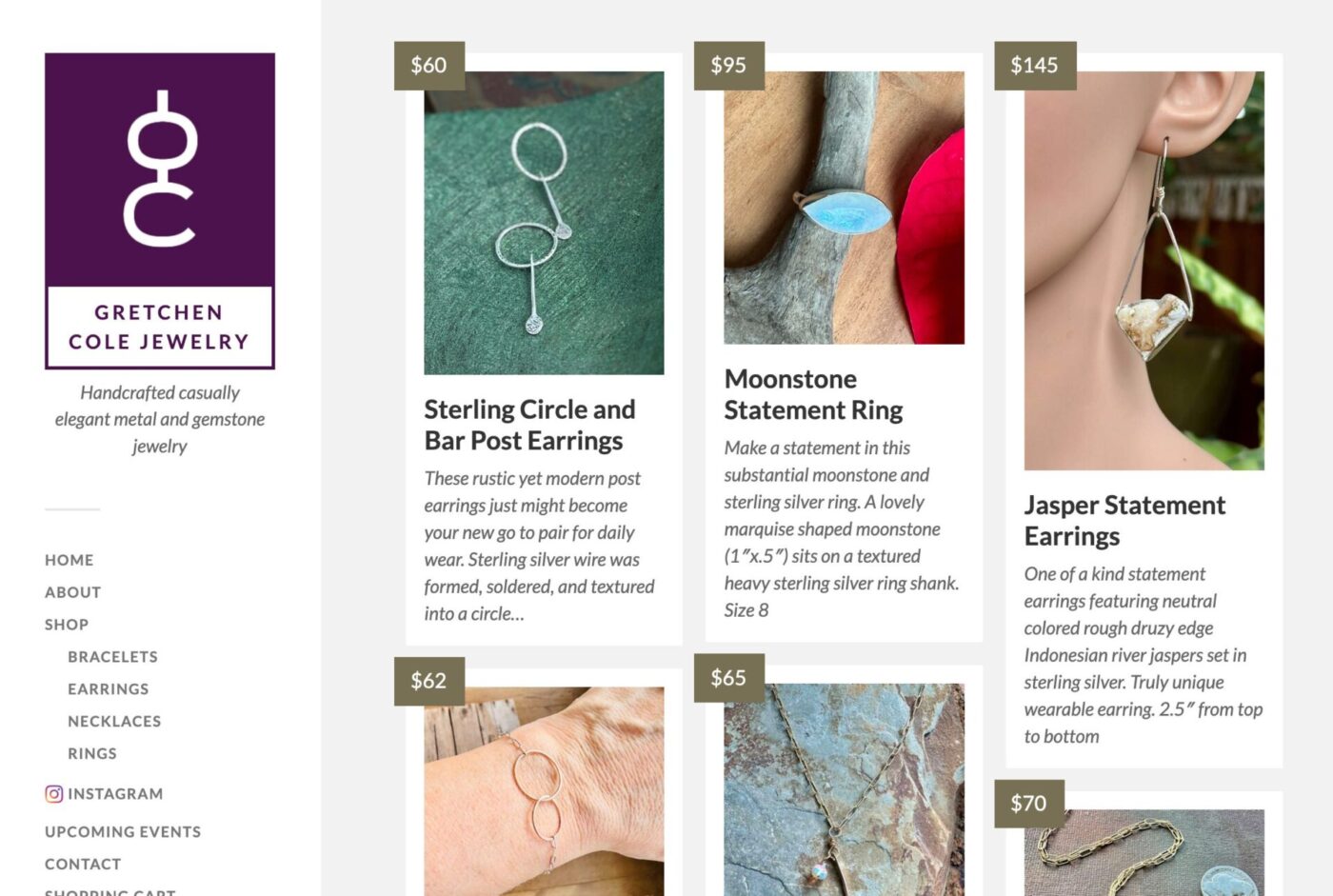Go to the Home page
The height and width of the screenshot is (896, 1333).
69,560
